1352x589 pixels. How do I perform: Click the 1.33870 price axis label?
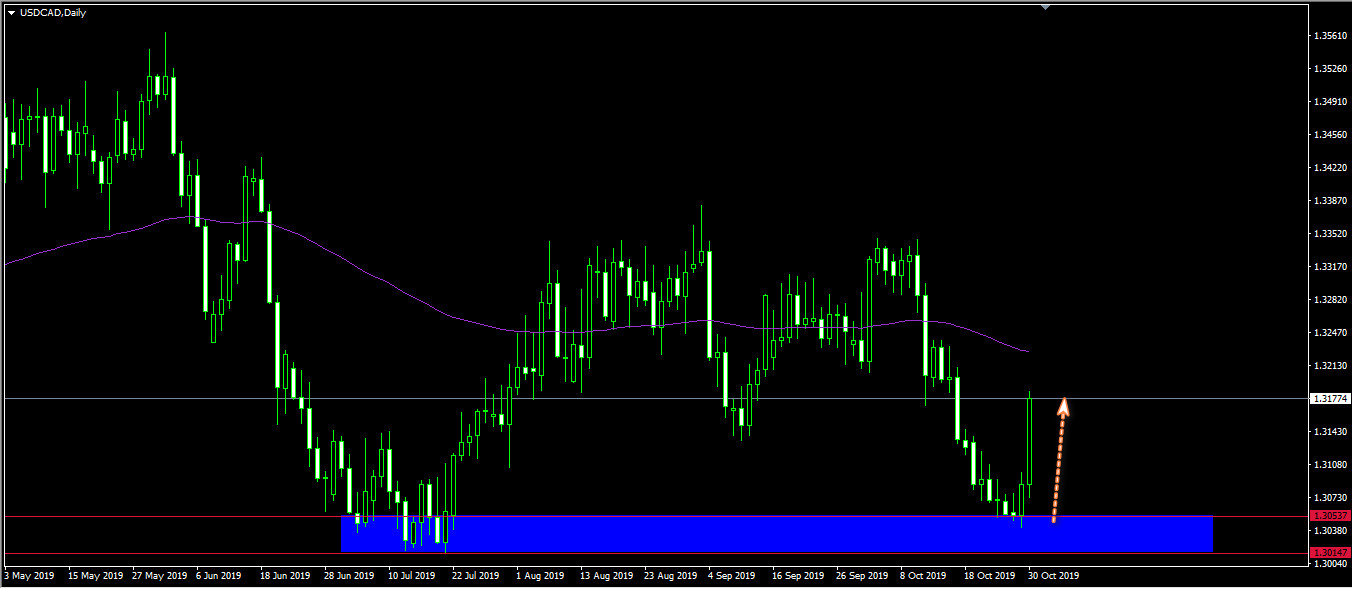pyautogui.click(x=1330, y=201)
